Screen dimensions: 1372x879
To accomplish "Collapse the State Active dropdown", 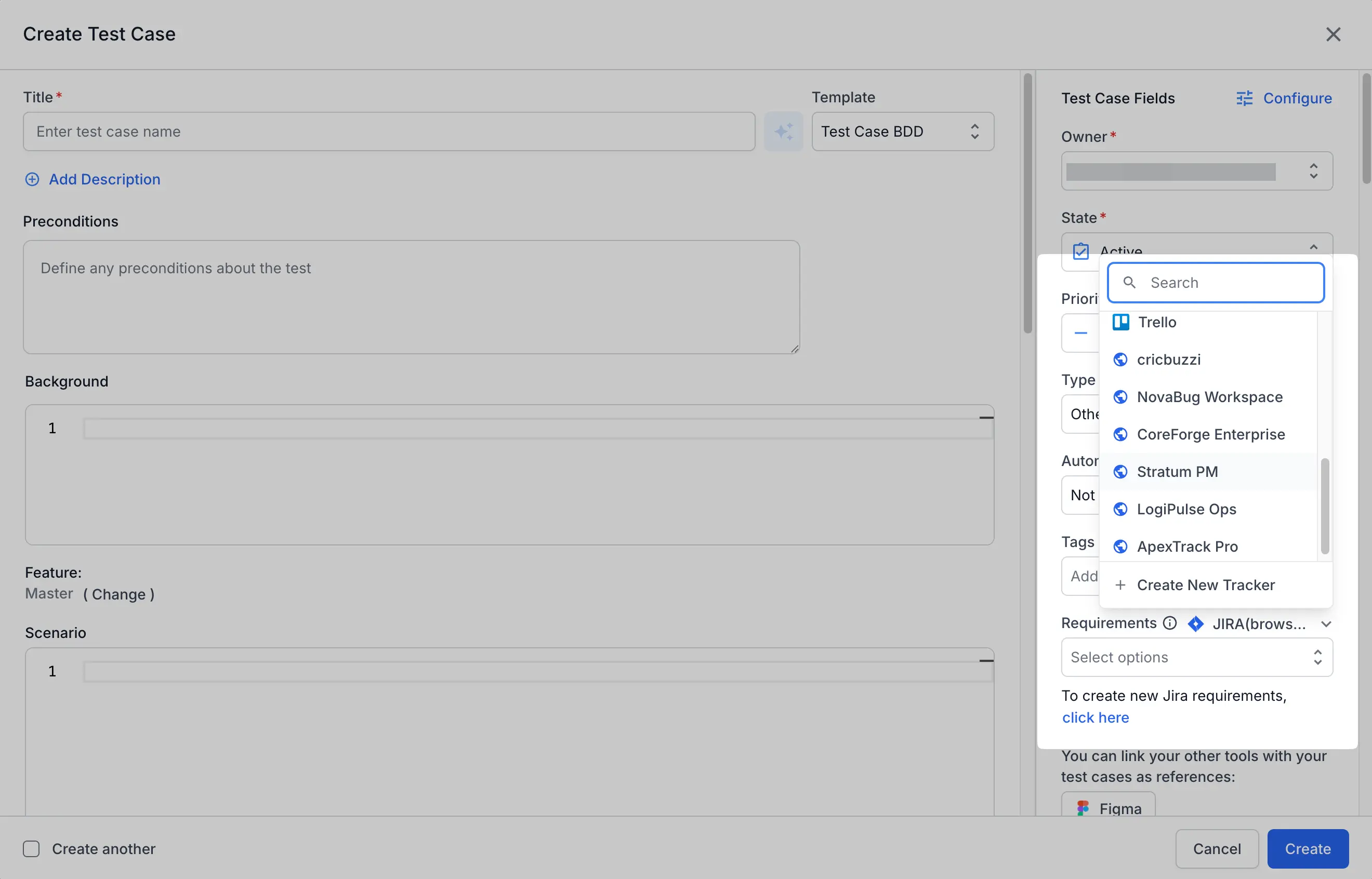I will (1314, 247).
